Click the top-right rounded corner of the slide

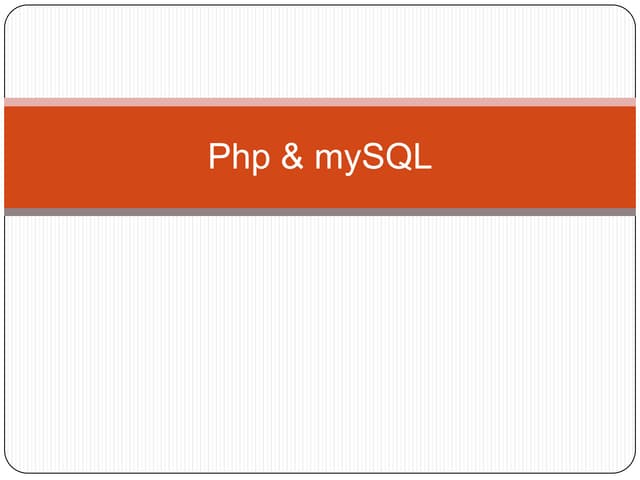(x=630, y=11)
